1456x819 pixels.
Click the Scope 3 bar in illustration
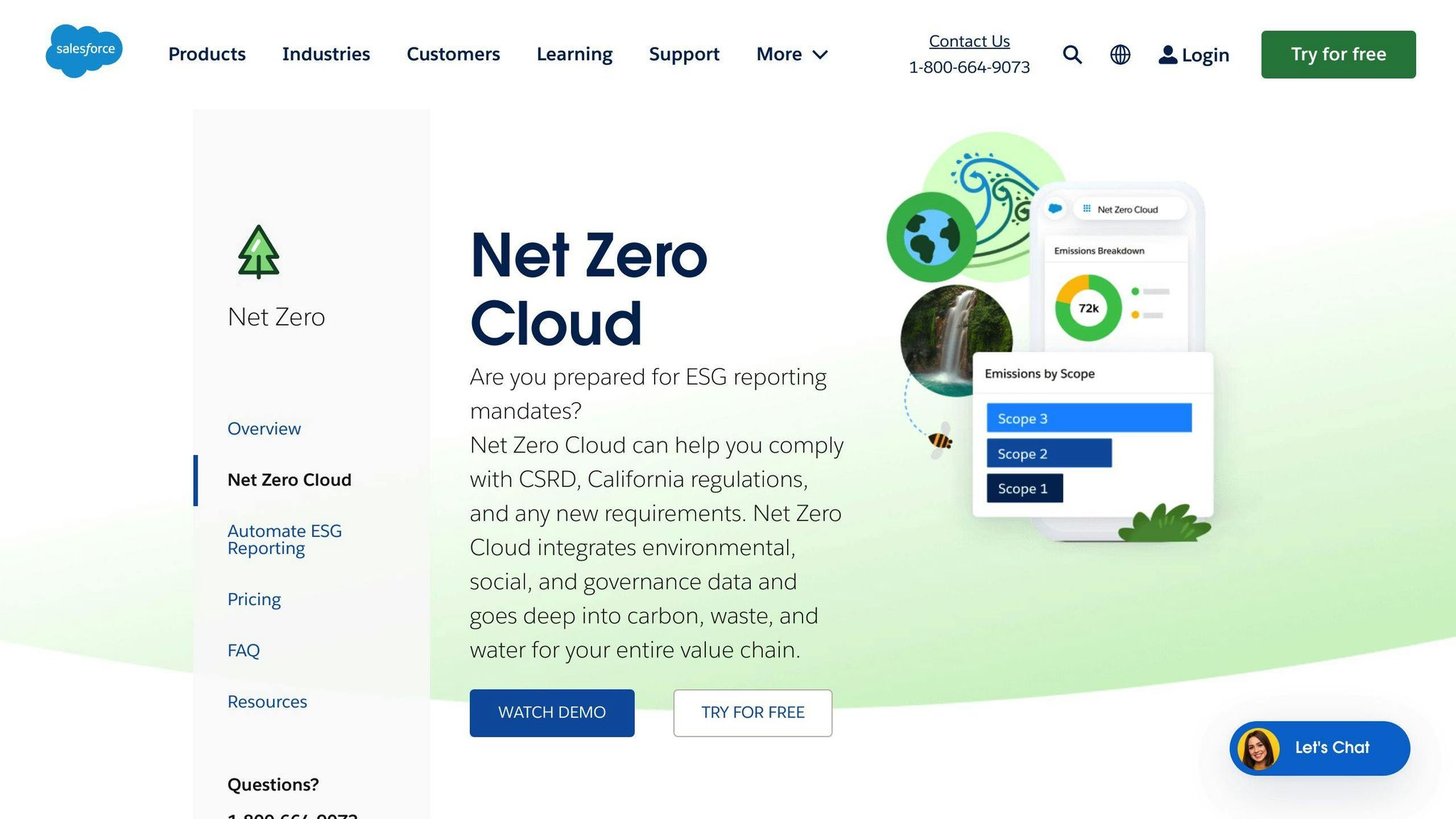(1089, 418)
